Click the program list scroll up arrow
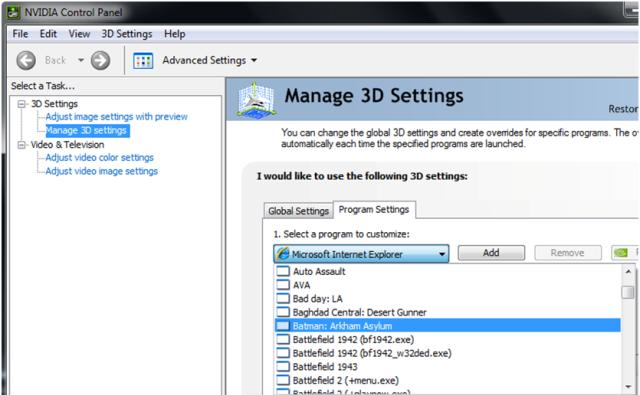Screen dimensions: 640x395 [x=628, y=271]
